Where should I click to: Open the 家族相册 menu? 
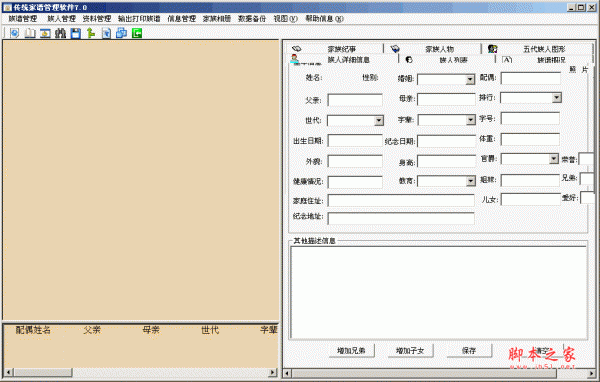217,18
